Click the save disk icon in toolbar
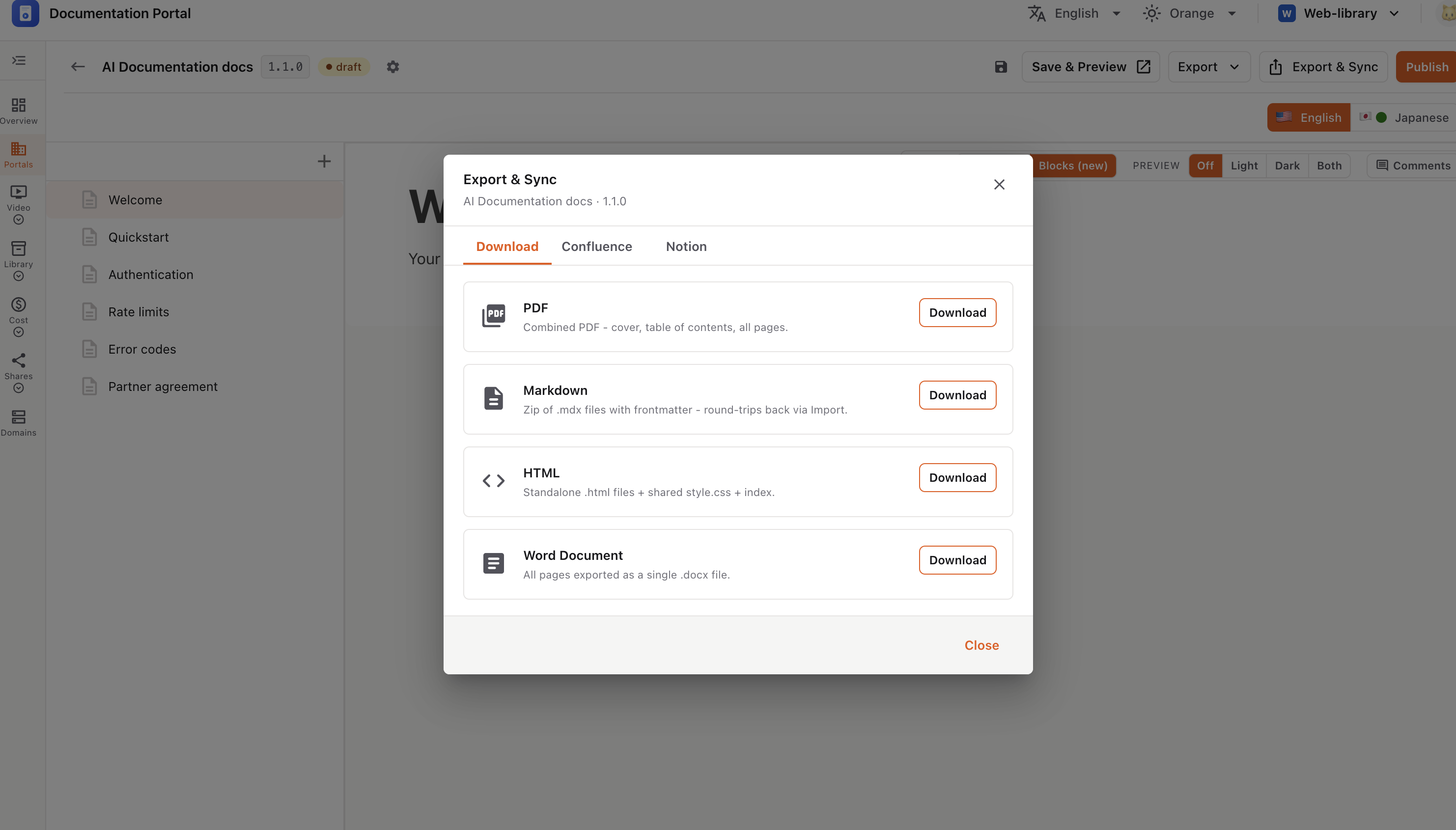This screenshot has height=830, width=1456. 1001,67
